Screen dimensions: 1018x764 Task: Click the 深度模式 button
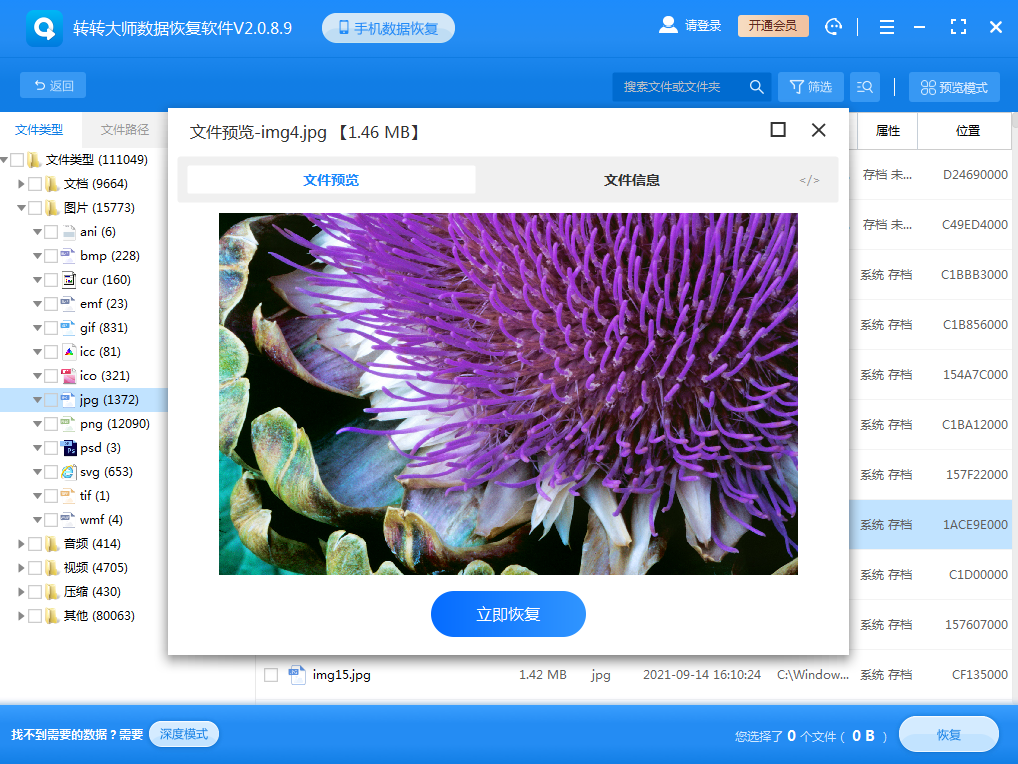[183, 734]
